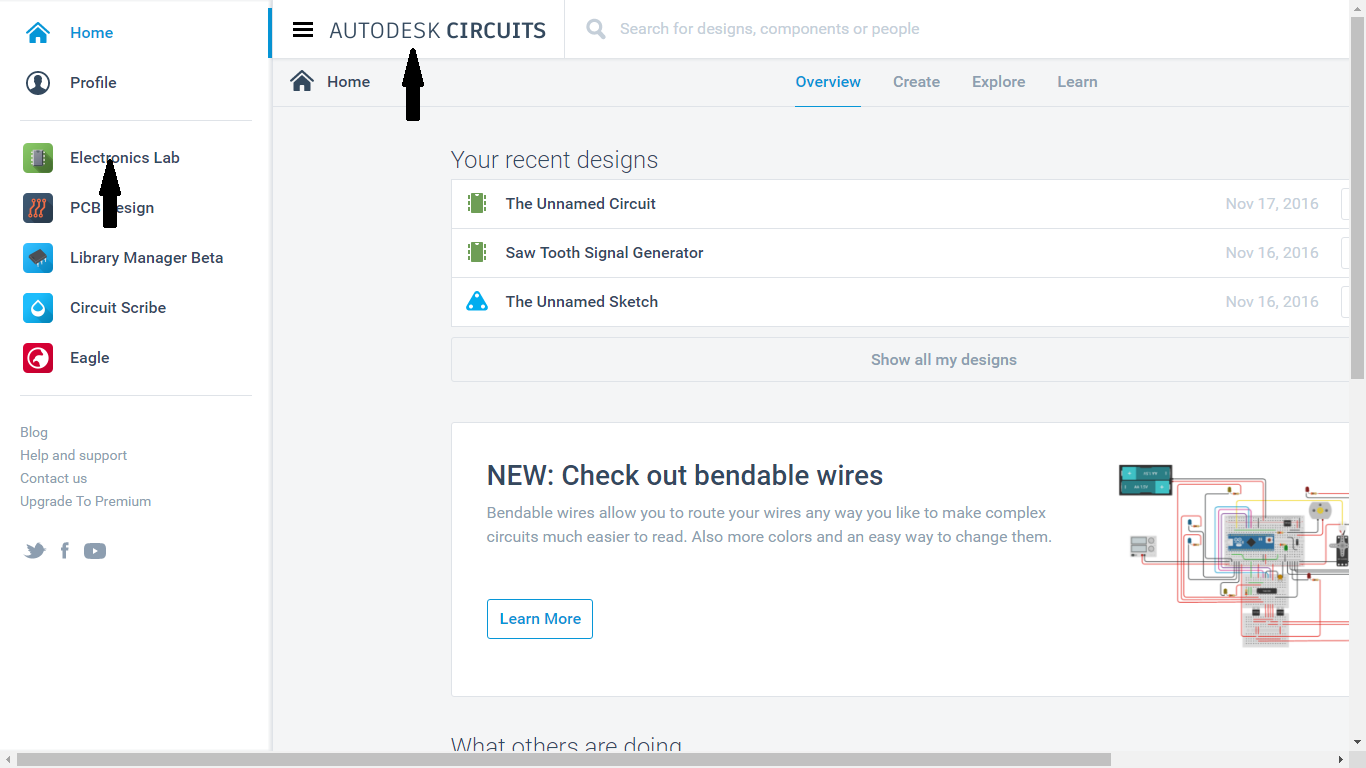This screenshot has height=768, width=1366.
Task: Open The Unnamed Circuit design
Action: coord(580,204)
